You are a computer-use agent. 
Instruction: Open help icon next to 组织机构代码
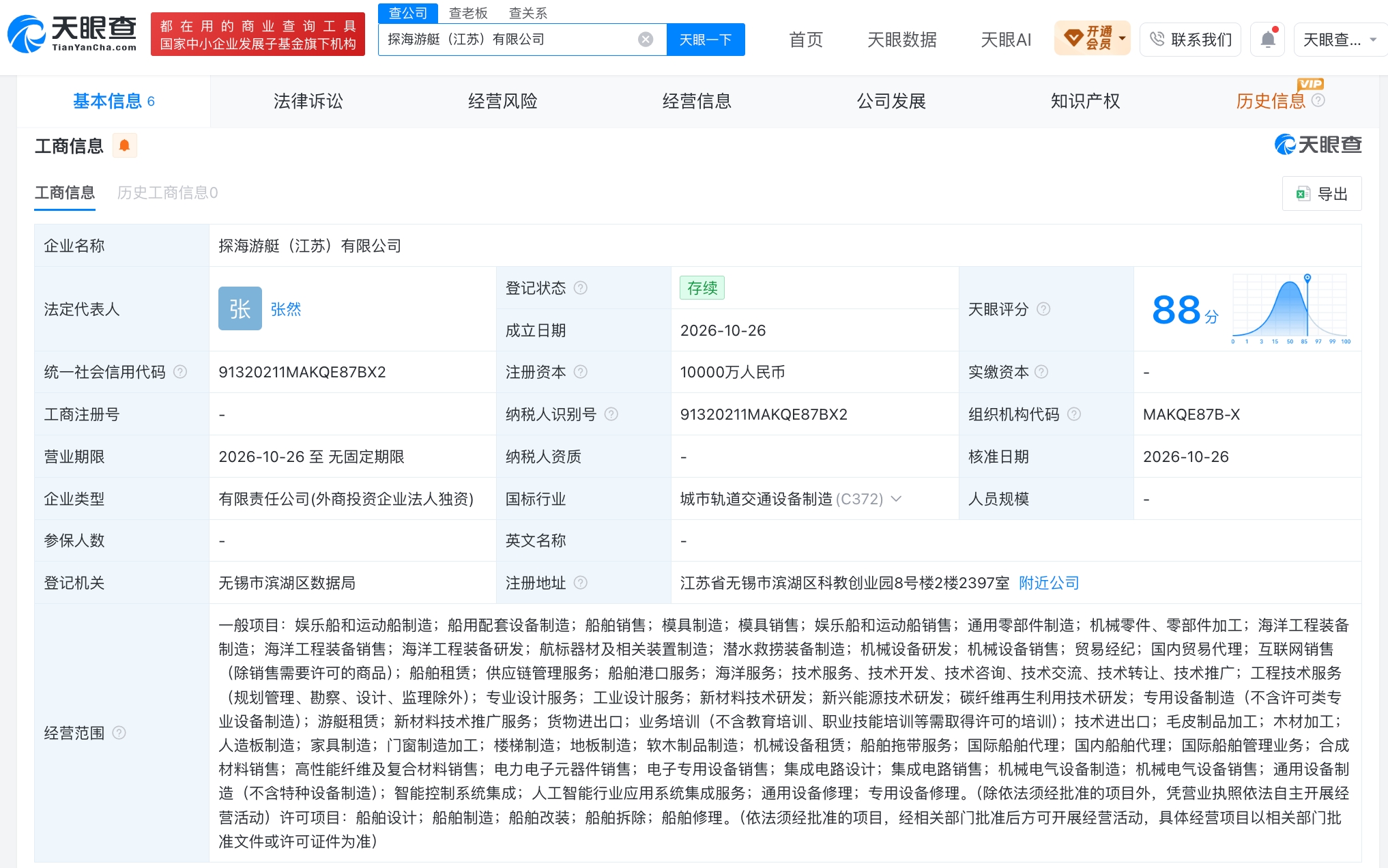[1073, 414]
